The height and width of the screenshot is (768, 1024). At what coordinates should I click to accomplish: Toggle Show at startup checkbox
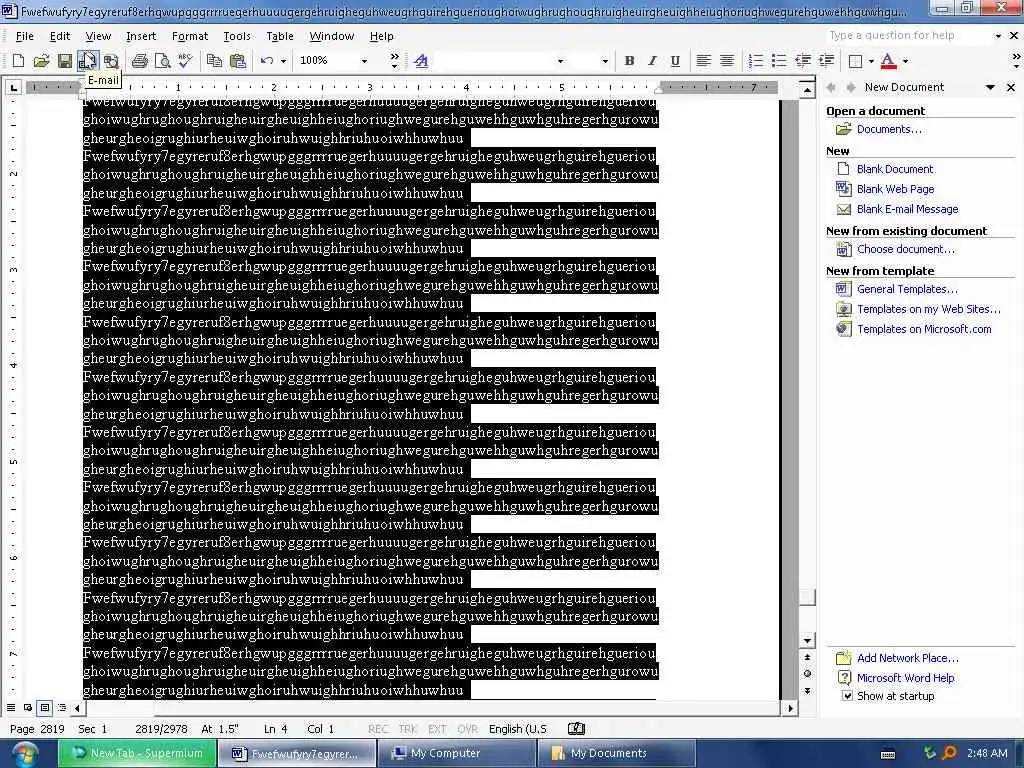click(x=847, y=696)
